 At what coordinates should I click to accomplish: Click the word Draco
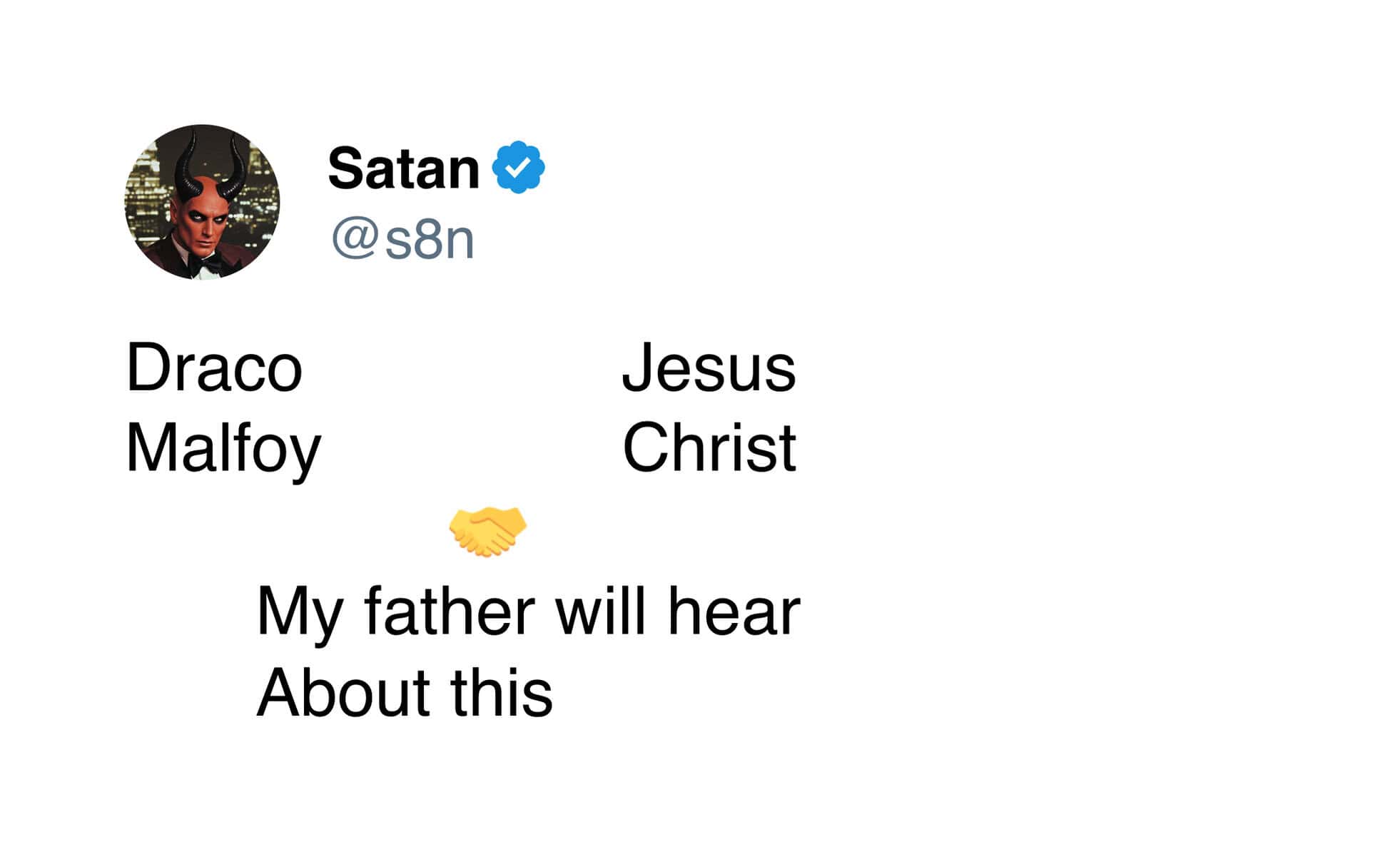214,368
